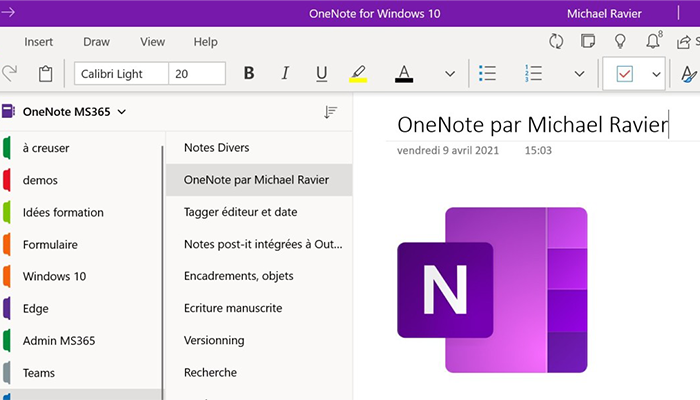The image size is (700, 400).
Task: Click the Calibri Light font name box
Action: click(x=121, y=74)
